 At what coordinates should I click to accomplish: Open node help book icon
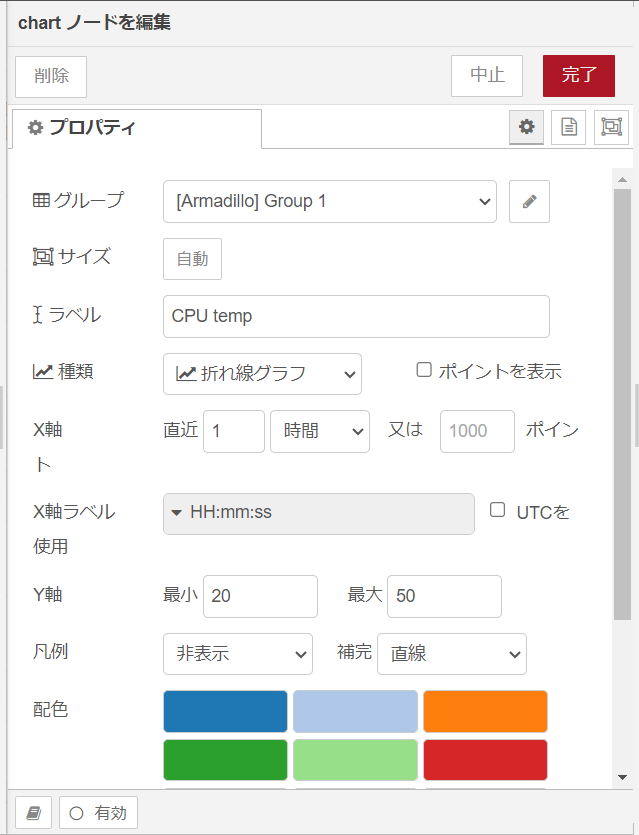tap(34, 813)
